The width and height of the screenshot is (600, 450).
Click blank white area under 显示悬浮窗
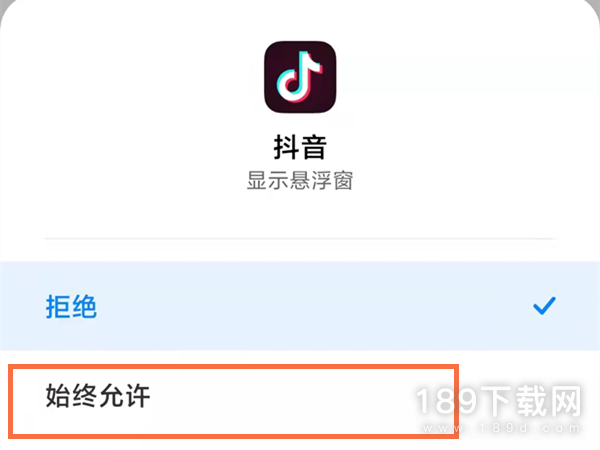click(x=300, y=214)
